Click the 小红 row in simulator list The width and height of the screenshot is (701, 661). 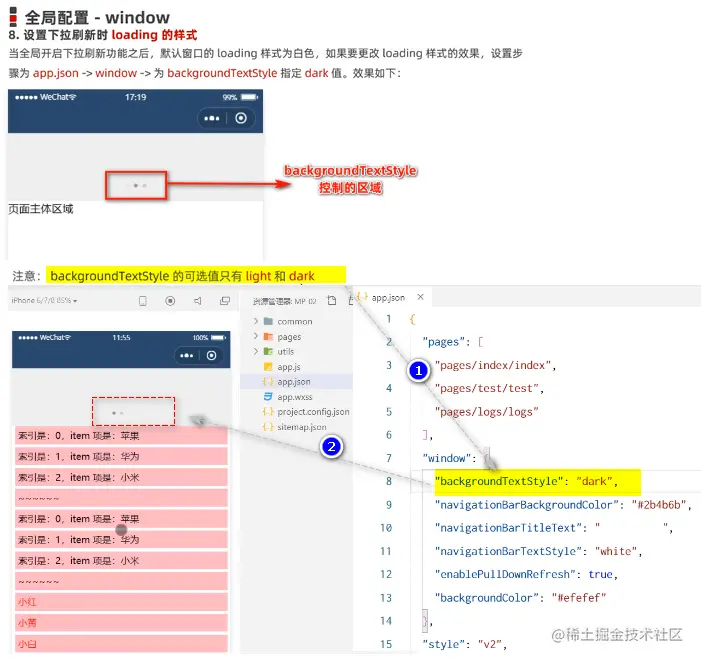coord(121,602)
